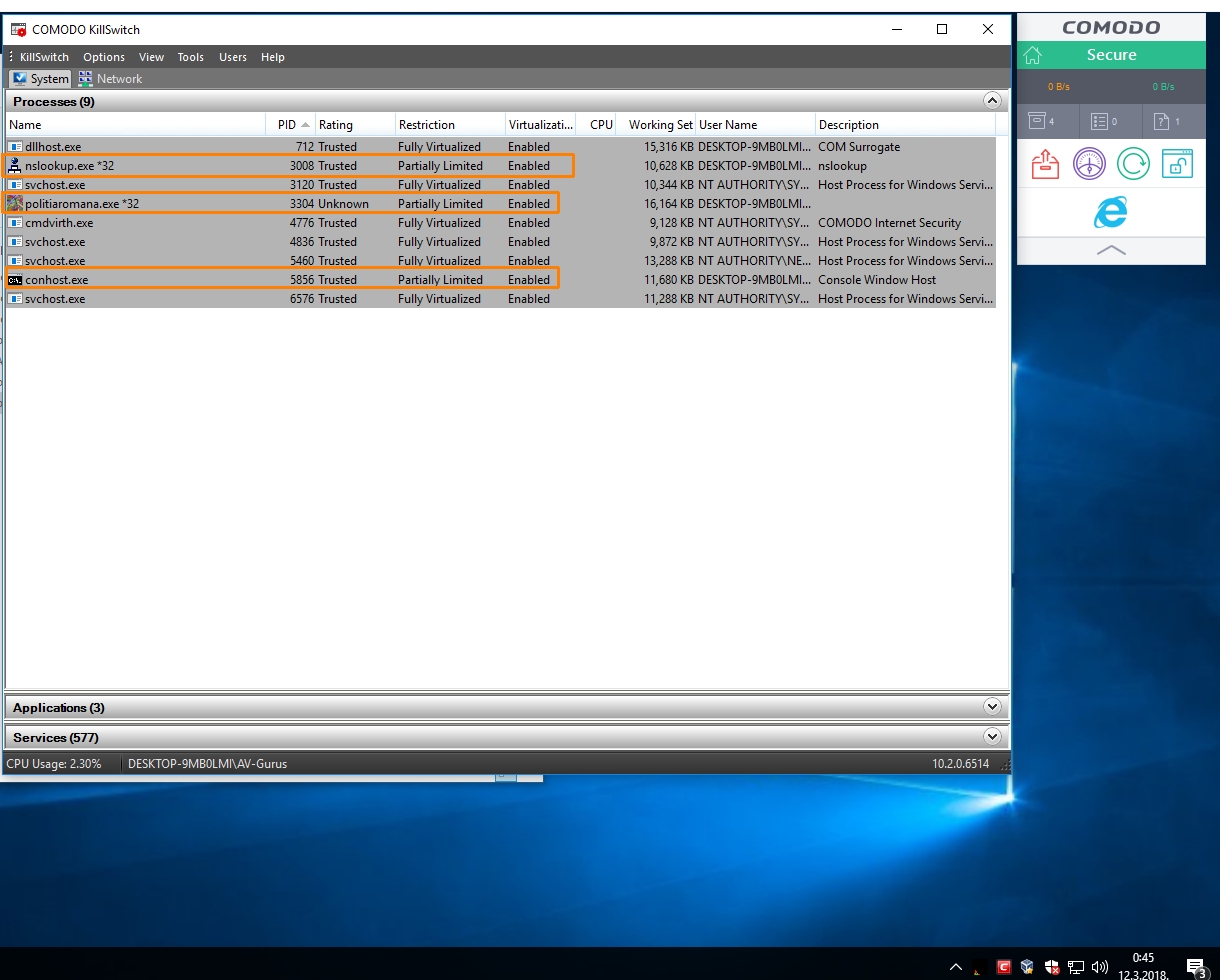
Task: Open sandboxed apps count icon showing 4
Action: tap(1042, 121)
